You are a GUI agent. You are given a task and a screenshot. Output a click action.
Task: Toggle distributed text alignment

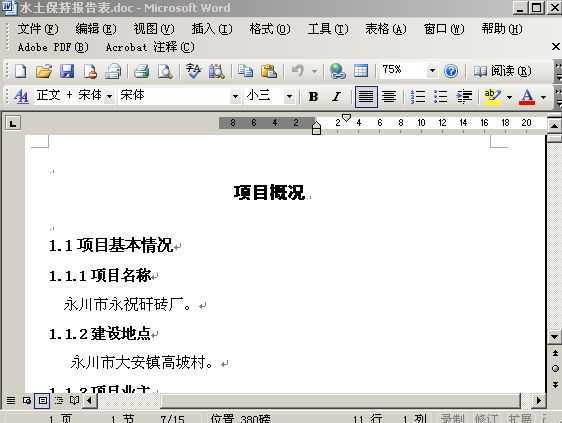coord(389,96)
